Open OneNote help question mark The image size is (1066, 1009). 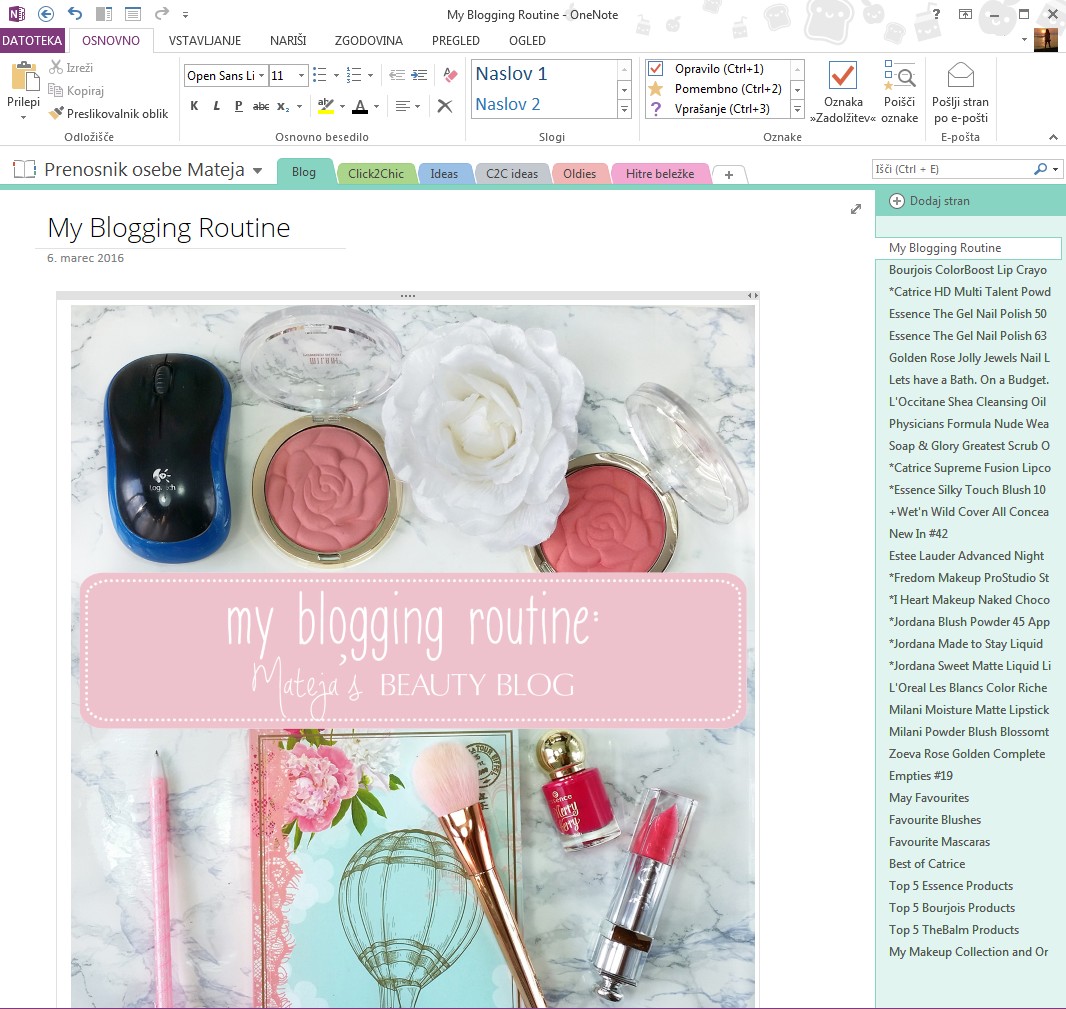coord(937,14)
